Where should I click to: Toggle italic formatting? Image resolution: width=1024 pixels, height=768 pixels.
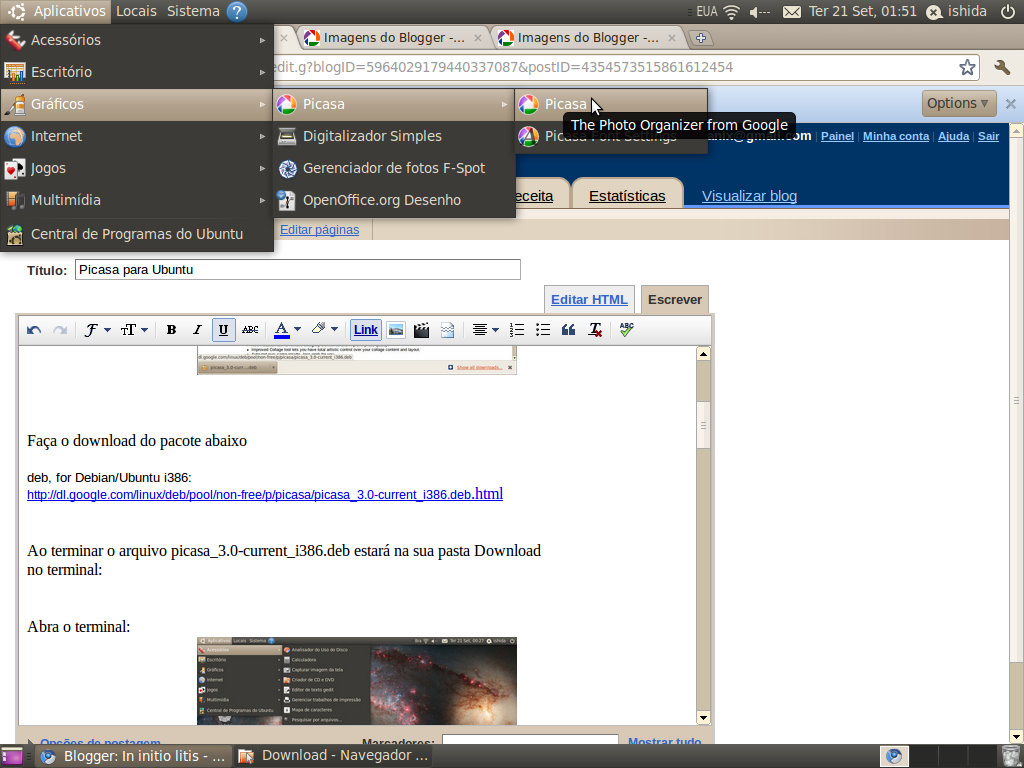(197, 330)
